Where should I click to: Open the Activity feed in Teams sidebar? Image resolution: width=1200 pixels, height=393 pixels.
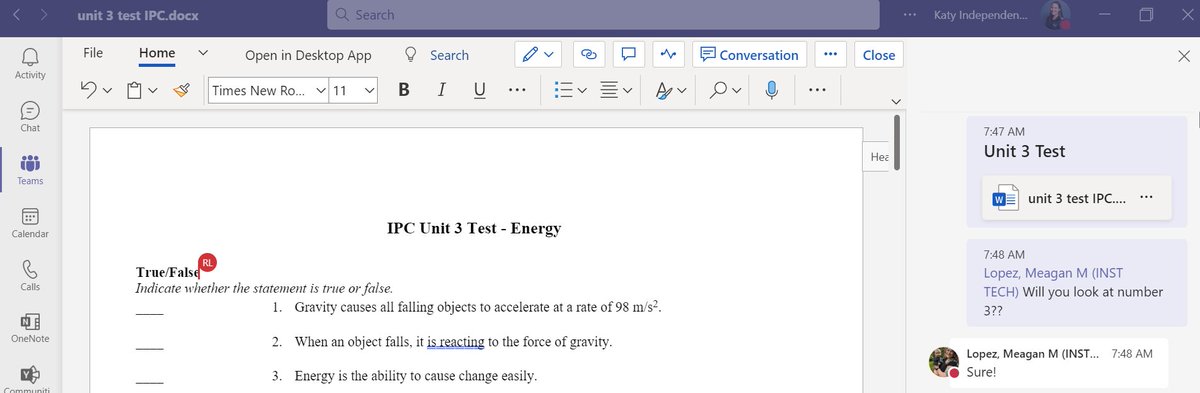pyautogui.click(x=30, y=62)
